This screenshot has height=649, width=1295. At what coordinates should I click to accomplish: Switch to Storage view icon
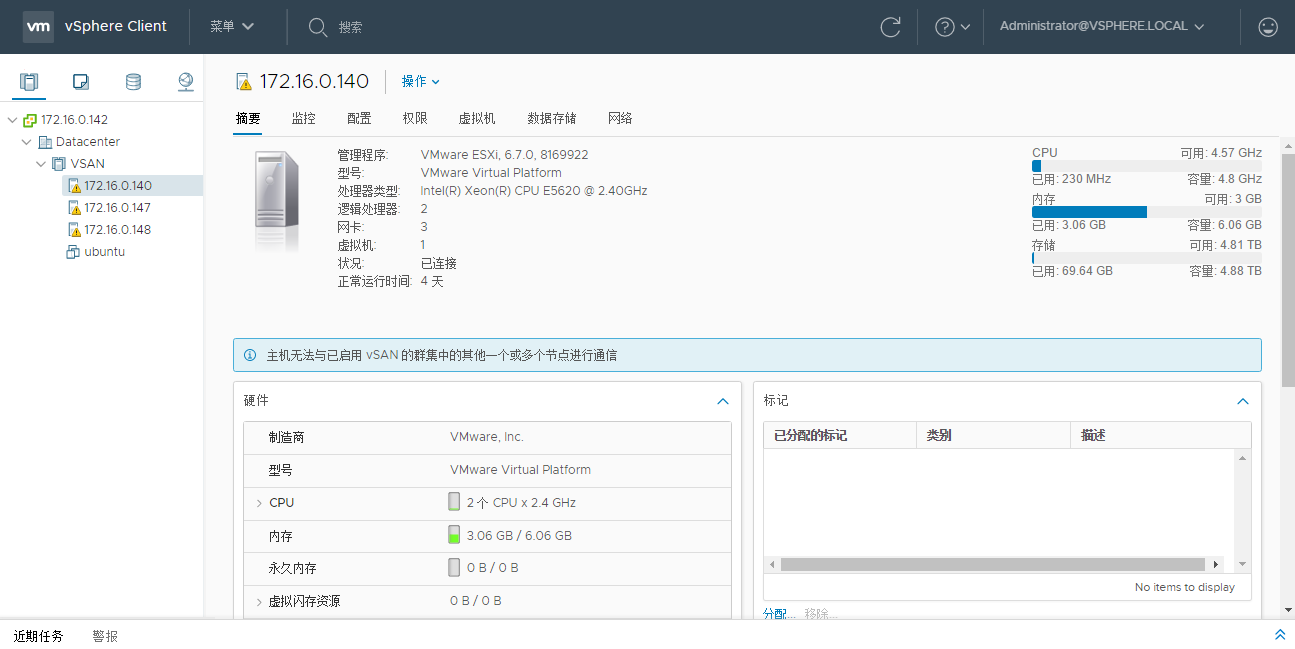133,82
